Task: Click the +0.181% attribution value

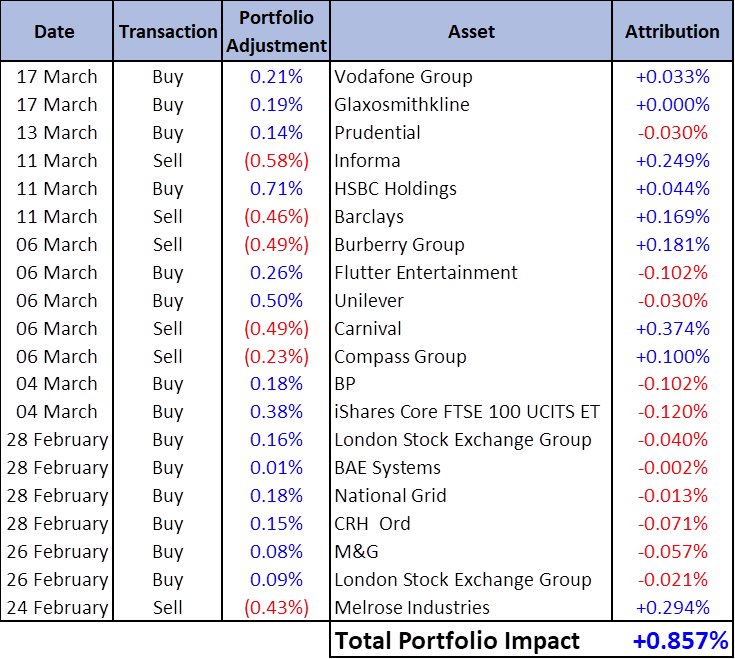Action: coord(673,245)
